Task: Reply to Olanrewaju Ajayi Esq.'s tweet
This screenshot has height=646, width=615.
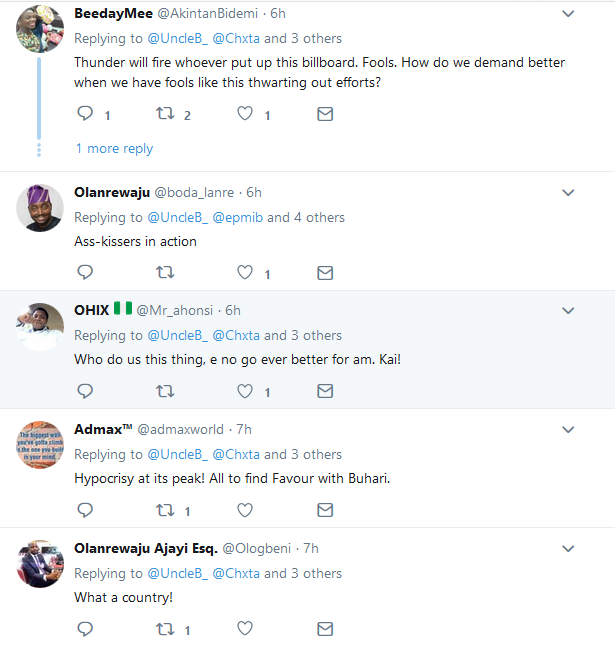Action: (x=85, y=629)
